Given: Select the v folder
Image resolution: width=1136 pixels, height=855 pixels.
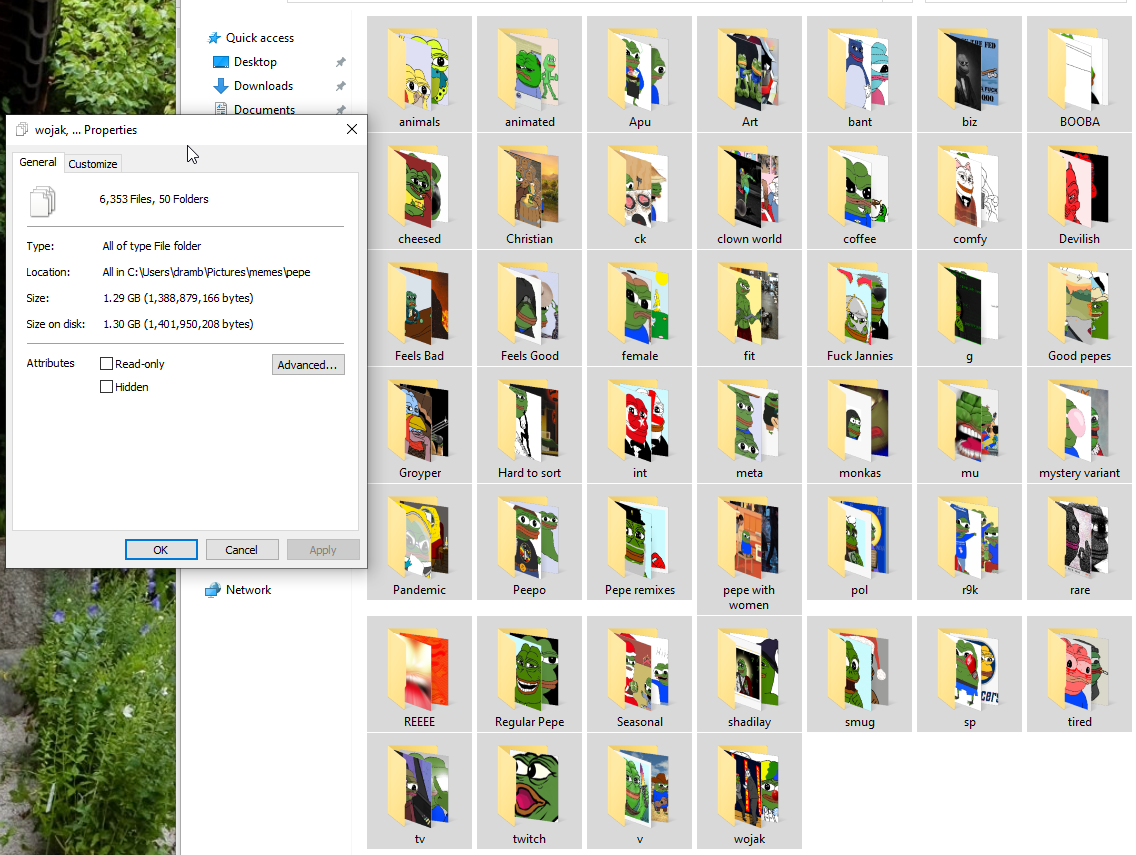Looking at the screenshot, I should (639, 791).
